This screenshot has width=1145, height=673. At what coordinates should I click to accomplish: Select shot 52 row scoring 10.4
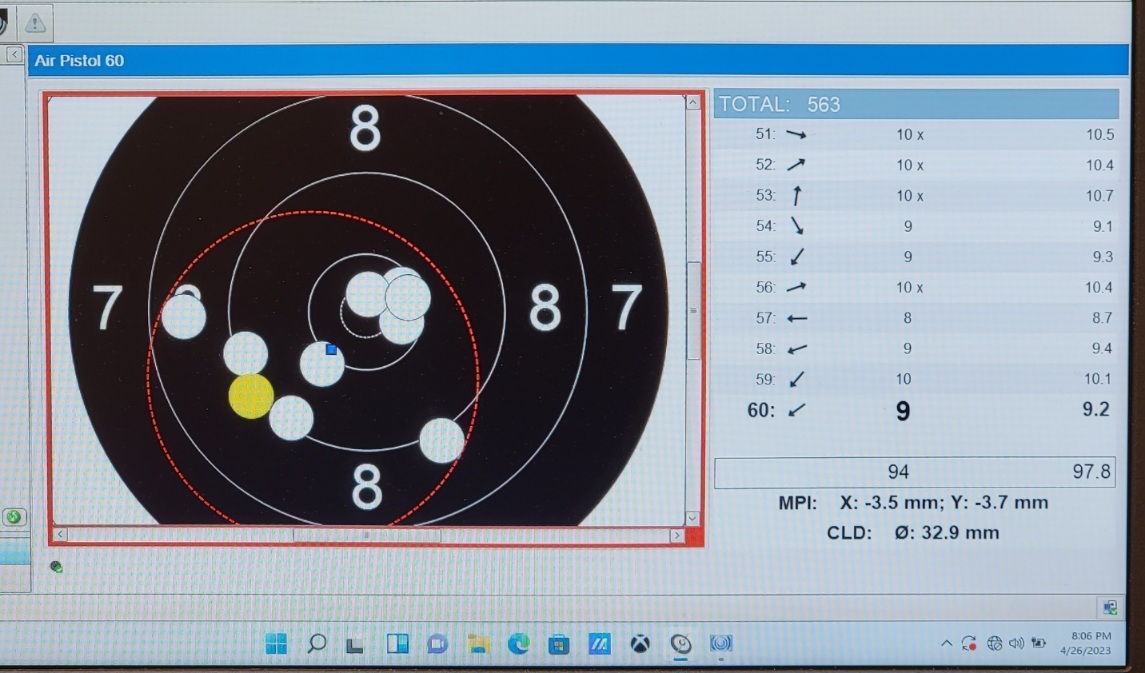pyautogui.click(x=916, y=165)
